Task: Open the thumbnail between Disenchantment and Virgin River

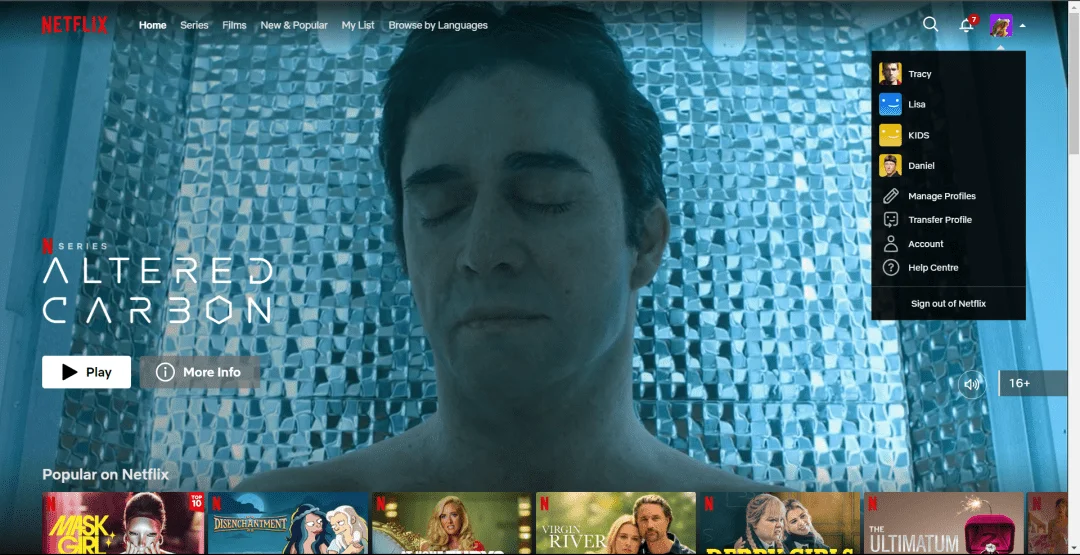Action: point(452,523)
